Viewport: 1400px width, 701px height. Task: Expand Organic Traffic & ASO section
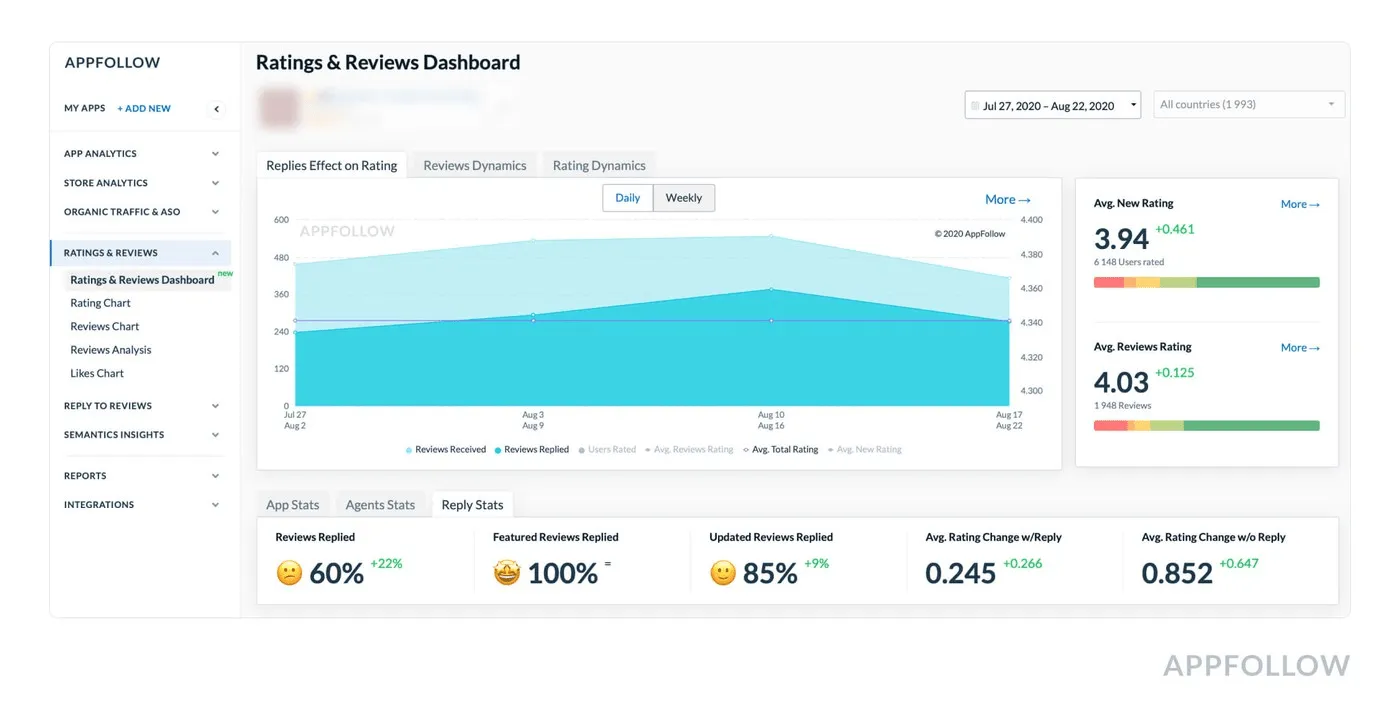[x=140, y=212]
